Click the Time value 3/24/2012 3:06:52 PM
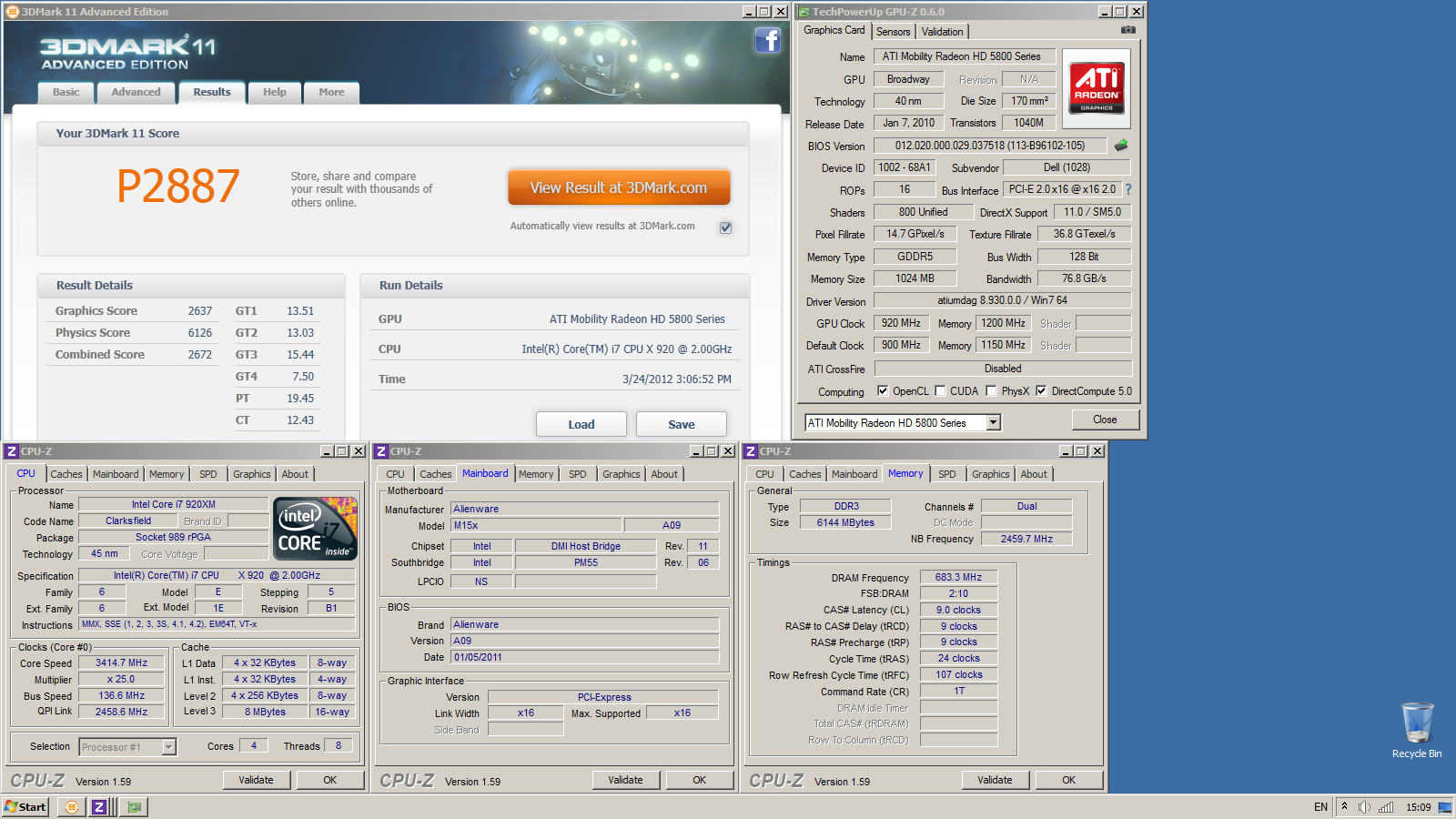1456x819 pixels. pyautogui.click(x=677, y=379)
